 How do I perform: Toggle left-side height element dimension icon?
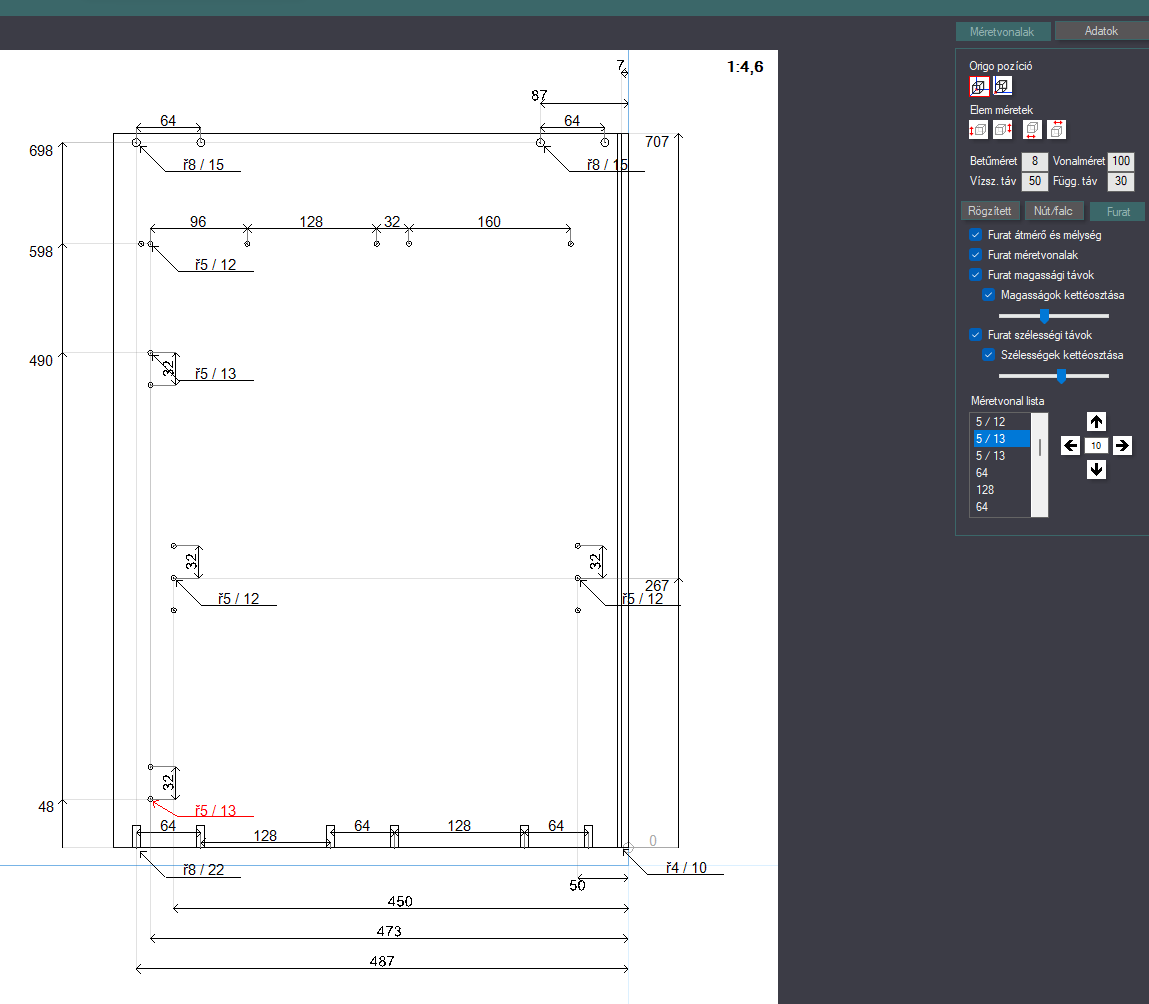tap(978, 130)
